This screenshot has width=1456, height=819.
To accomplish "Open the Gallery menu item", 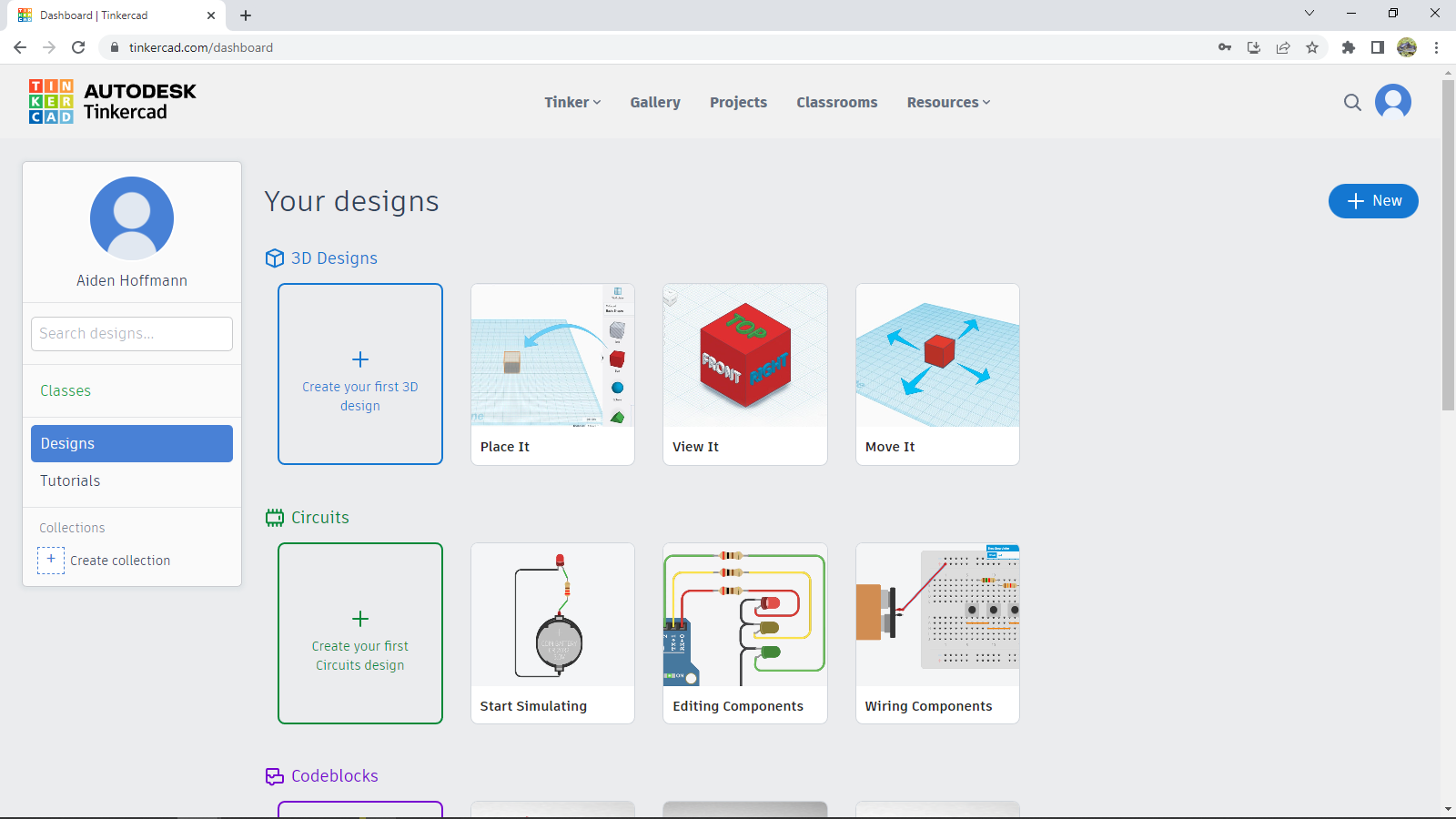I will click(x=654, y=102).
